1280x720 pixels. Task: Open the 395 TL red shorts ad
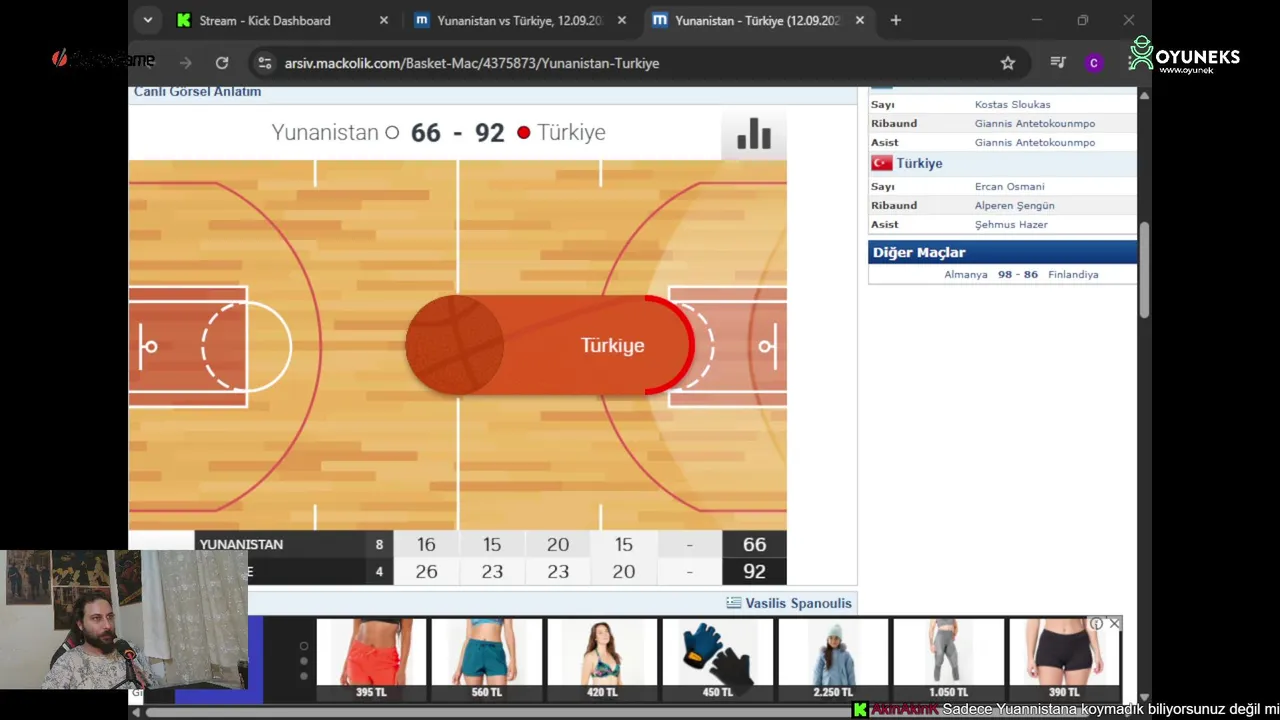[371, 658]
